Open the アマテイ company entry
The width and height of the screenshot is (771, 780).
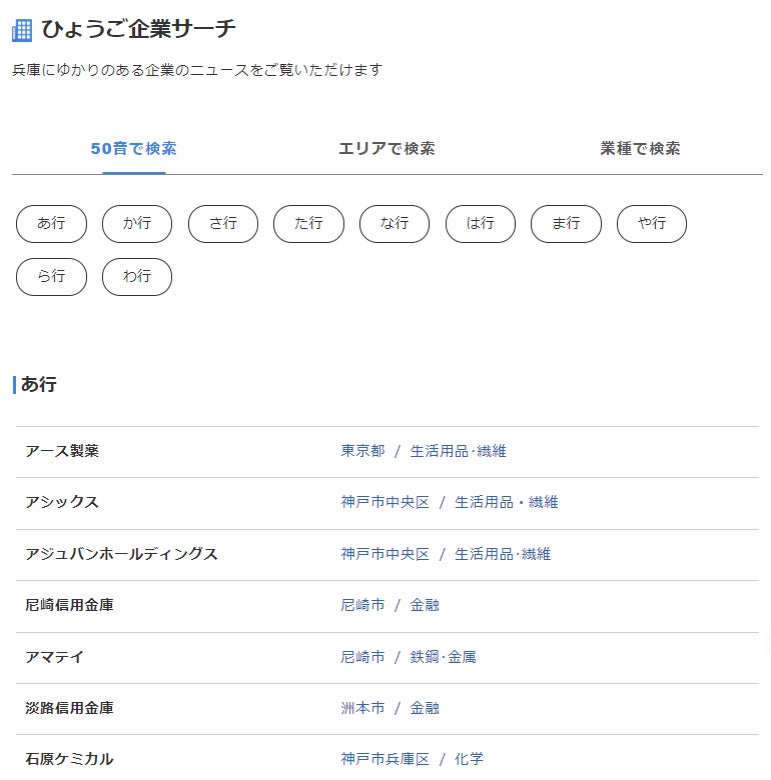coord(55,657)
